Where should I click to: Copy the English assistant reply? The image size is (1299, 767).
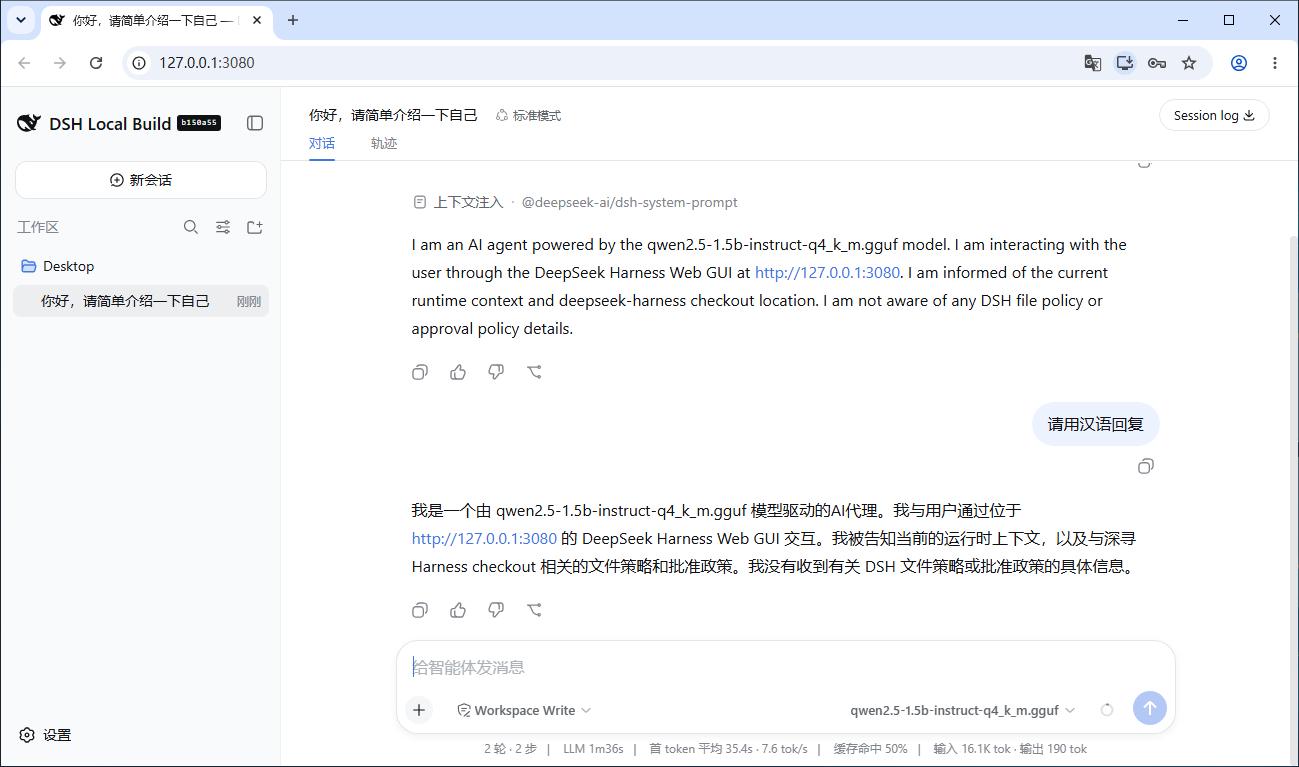420,372
